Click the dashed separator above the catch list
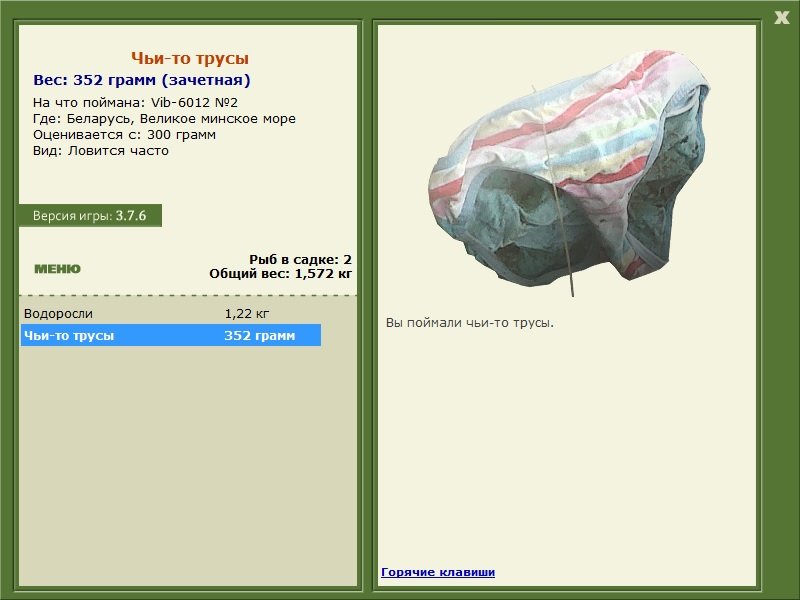 (x=188, y=296)
